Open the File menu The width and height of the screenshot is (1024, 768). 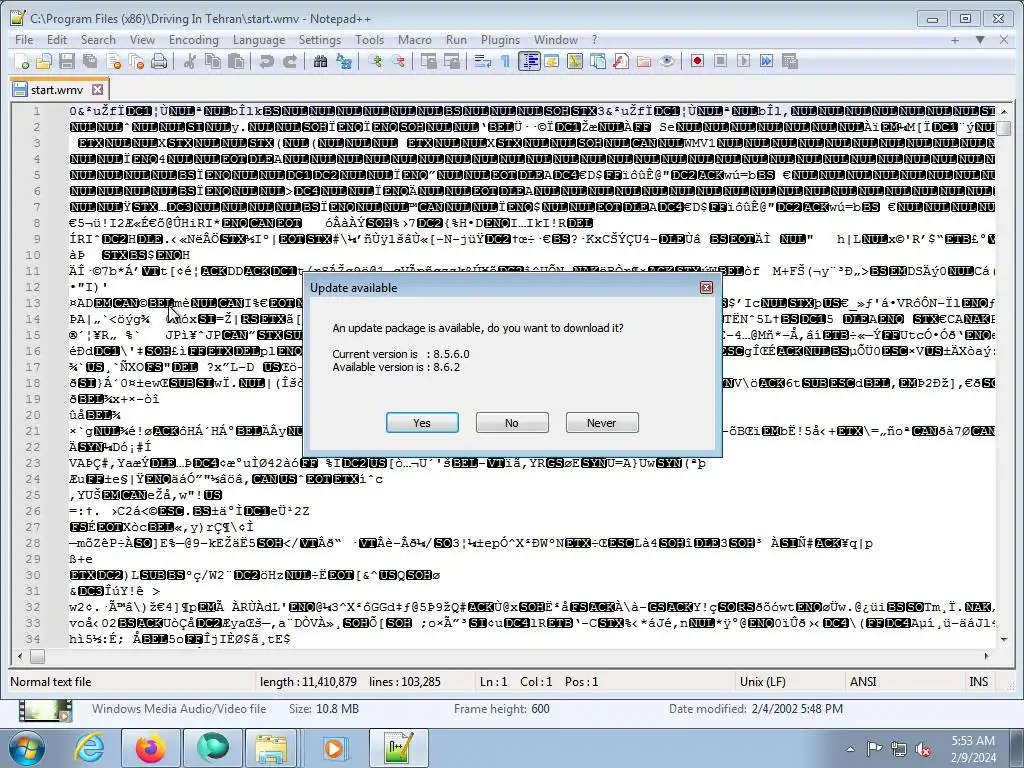24,40
